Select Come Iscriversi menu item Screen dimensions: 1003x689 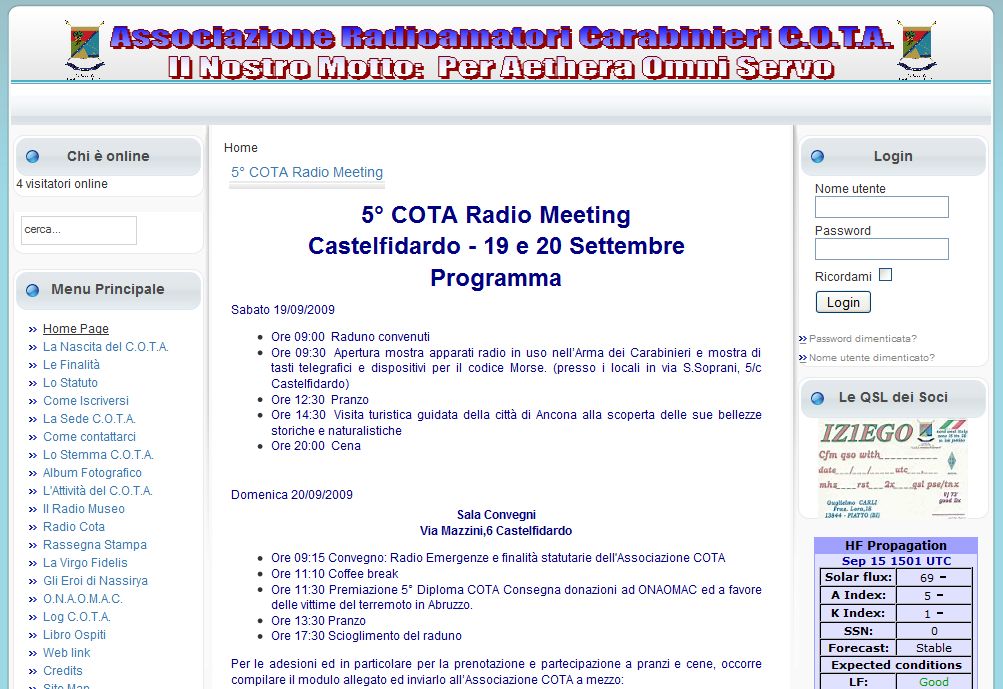[x=86, y=400]
